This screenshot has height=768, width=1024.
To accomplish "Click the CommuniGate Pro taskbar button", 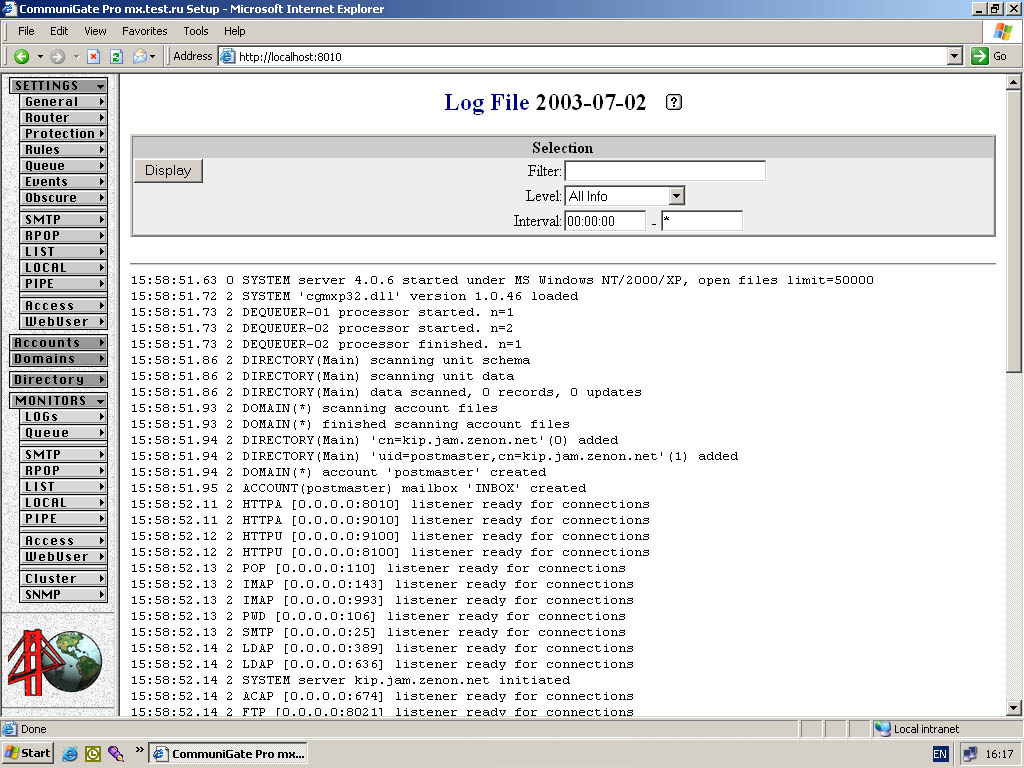I will [x=229, y=754].
